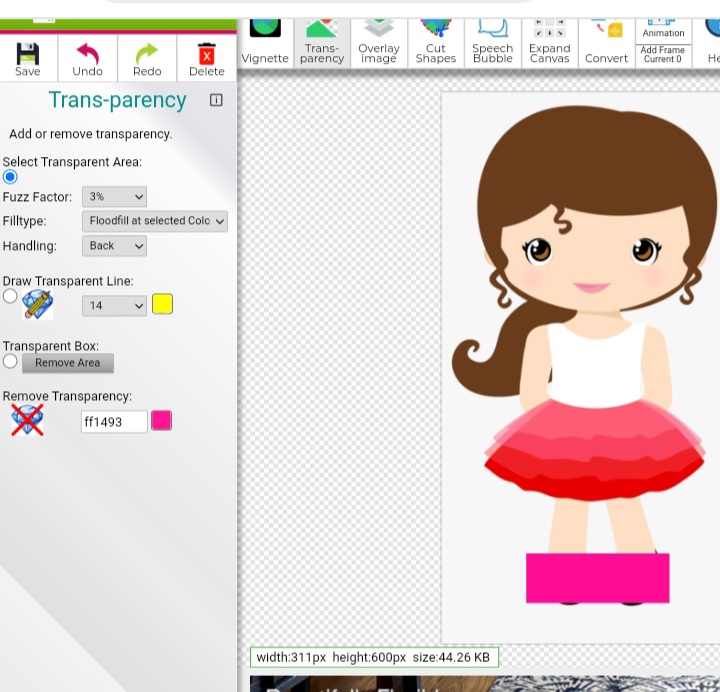Open the Handling dropdown set to Back
This screenshot has width=720, height=692.
pos(114,246)
